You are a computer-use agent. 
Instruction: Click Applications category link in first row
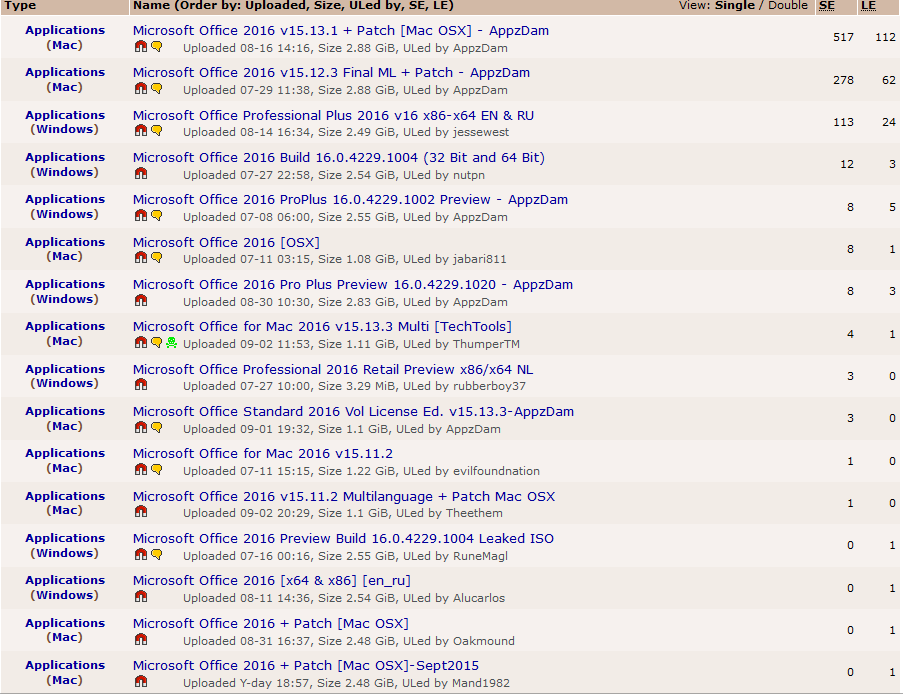(x=65, y=30)
